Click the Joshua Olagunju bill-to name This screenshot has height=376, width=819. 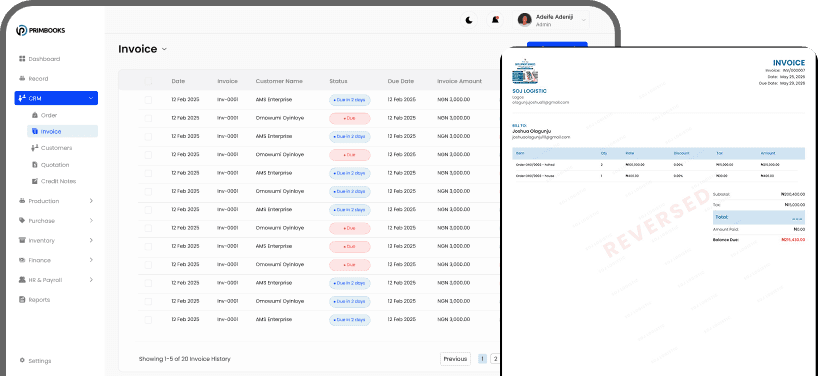coord(532,131)
